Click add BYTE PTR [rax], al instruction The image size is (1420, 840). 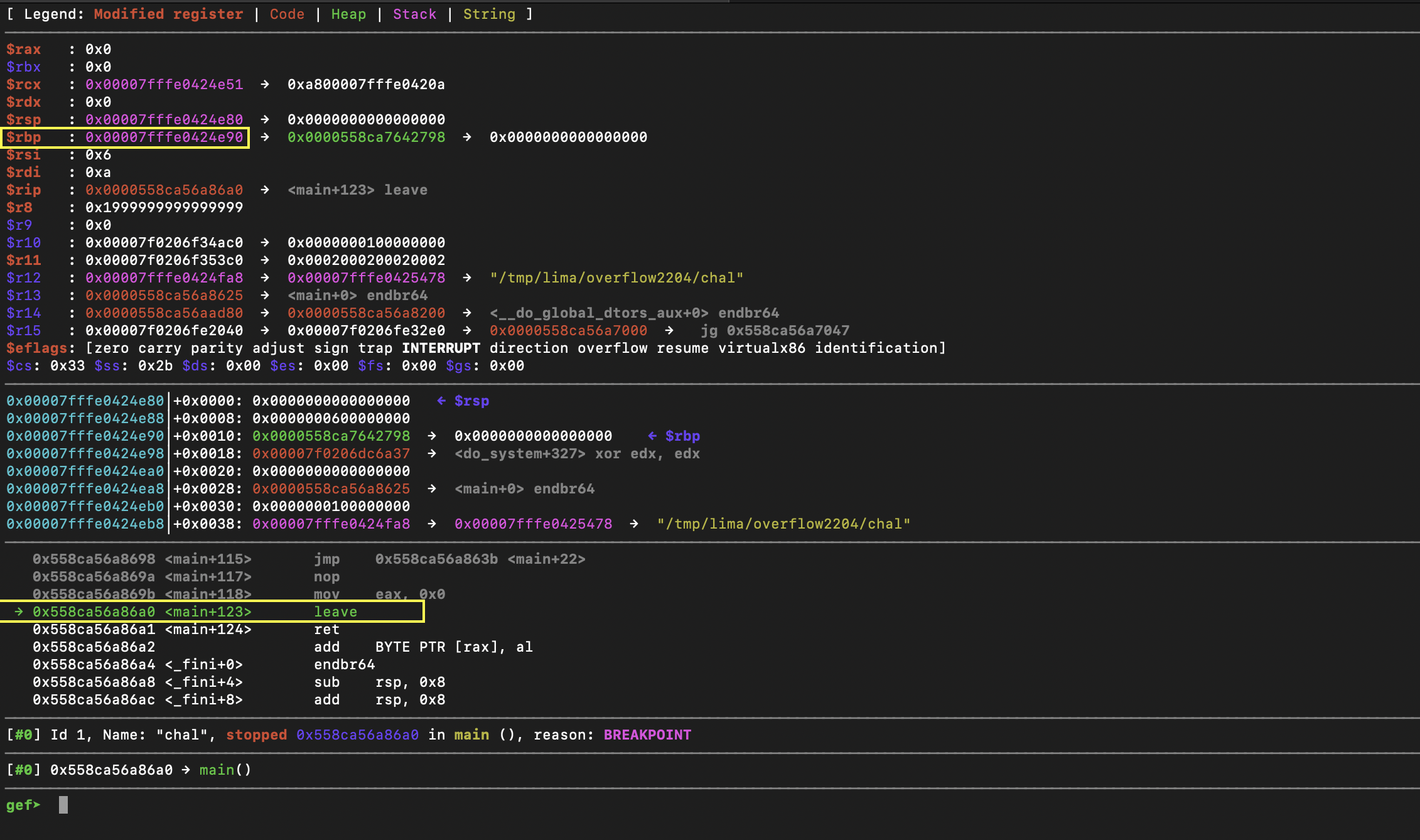(283, 647)
